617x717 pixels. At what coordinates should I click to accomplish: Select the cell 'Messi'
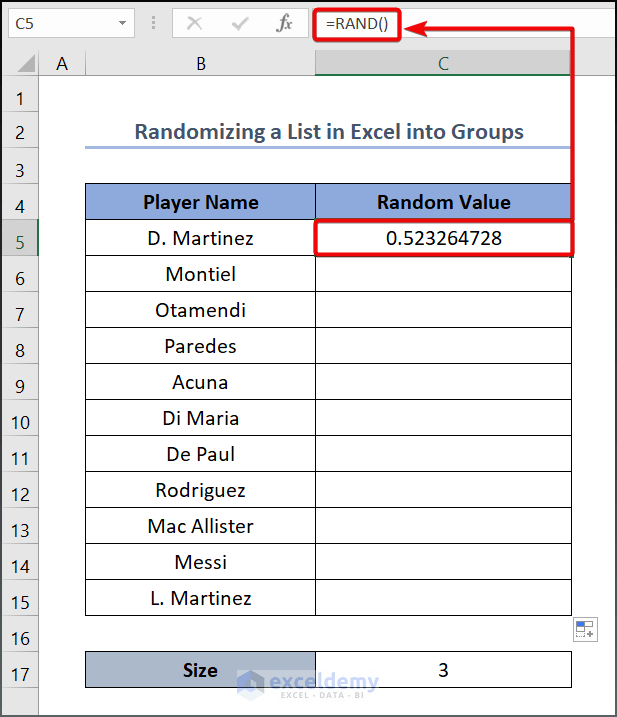[200, 562]
